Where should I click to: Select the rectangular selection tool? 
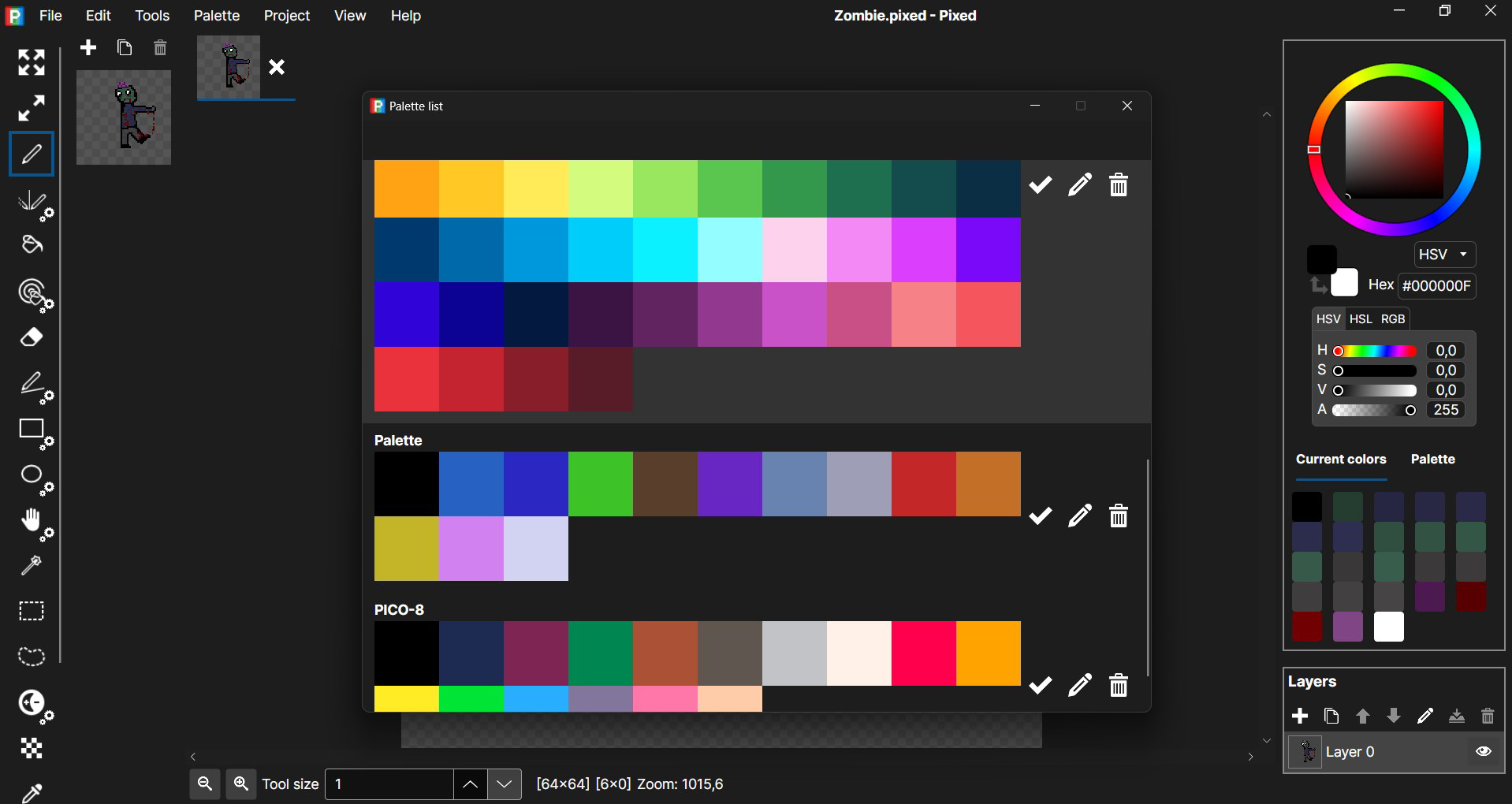(x=32, y=611)
